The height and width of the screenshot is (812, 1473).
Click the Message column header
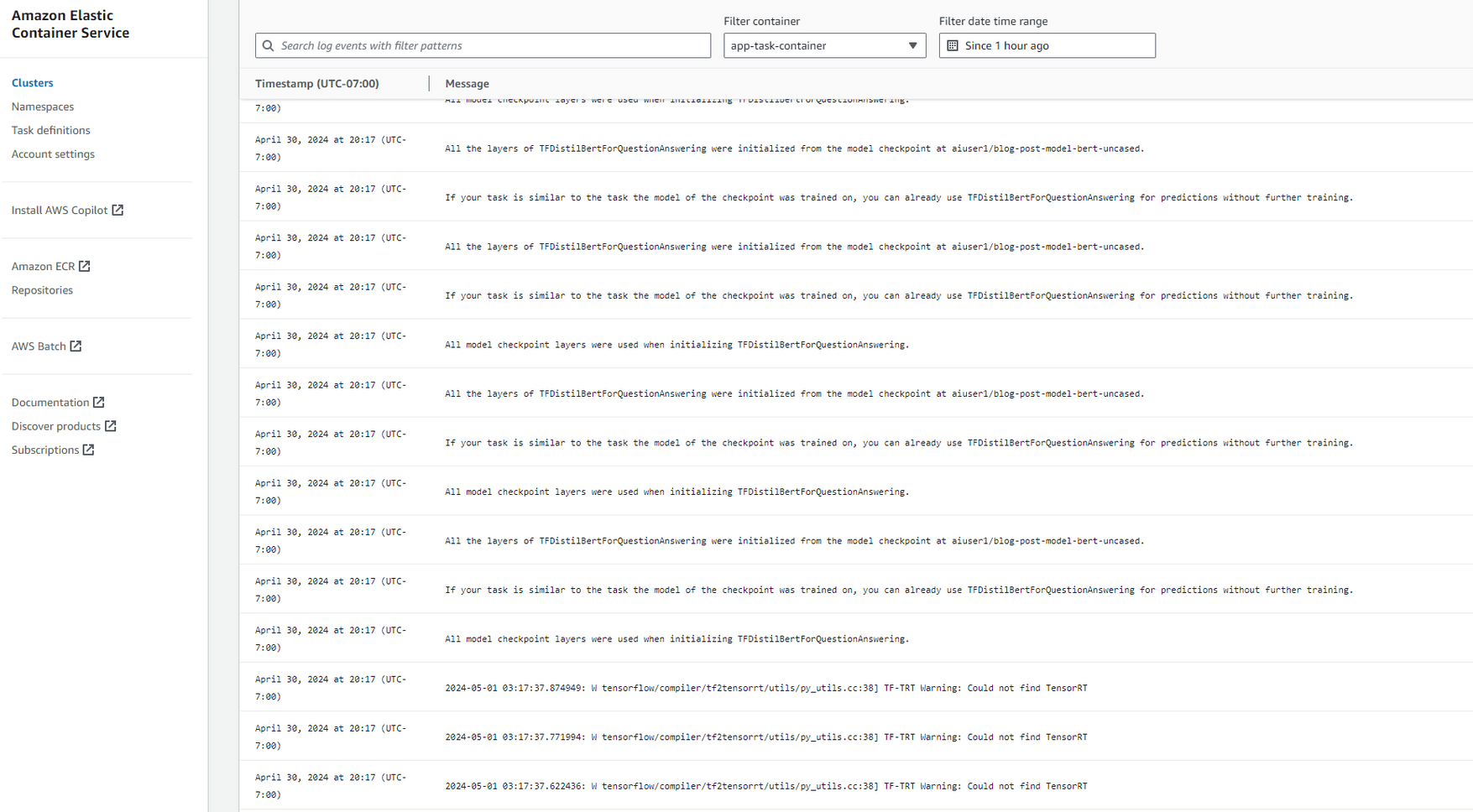tap(467, 83)
